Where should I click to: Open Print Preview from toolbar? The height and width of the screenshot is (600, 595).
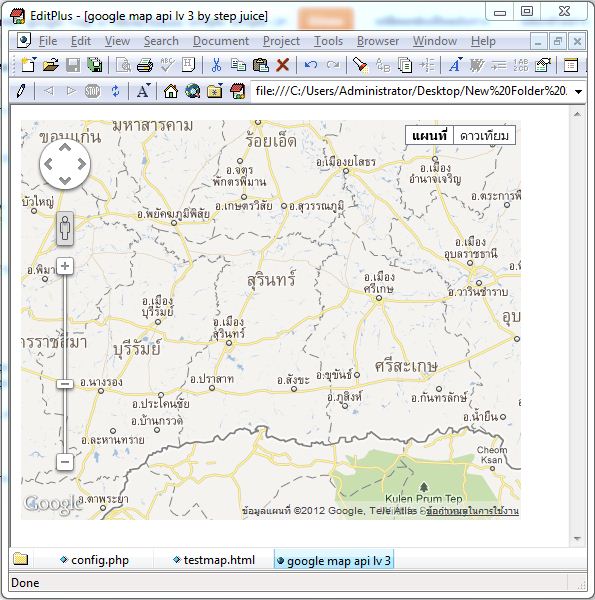click(123, 65)
